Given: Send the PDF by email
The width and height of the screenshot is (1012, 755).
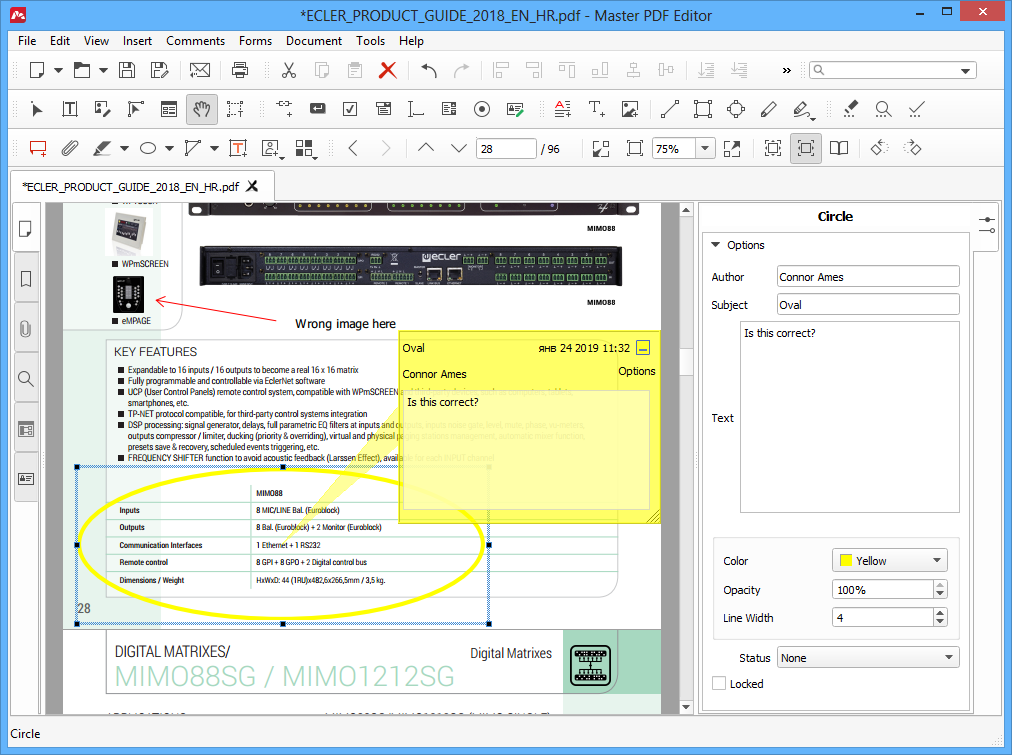Looking at the screenshot, I should tap(199, 70).
